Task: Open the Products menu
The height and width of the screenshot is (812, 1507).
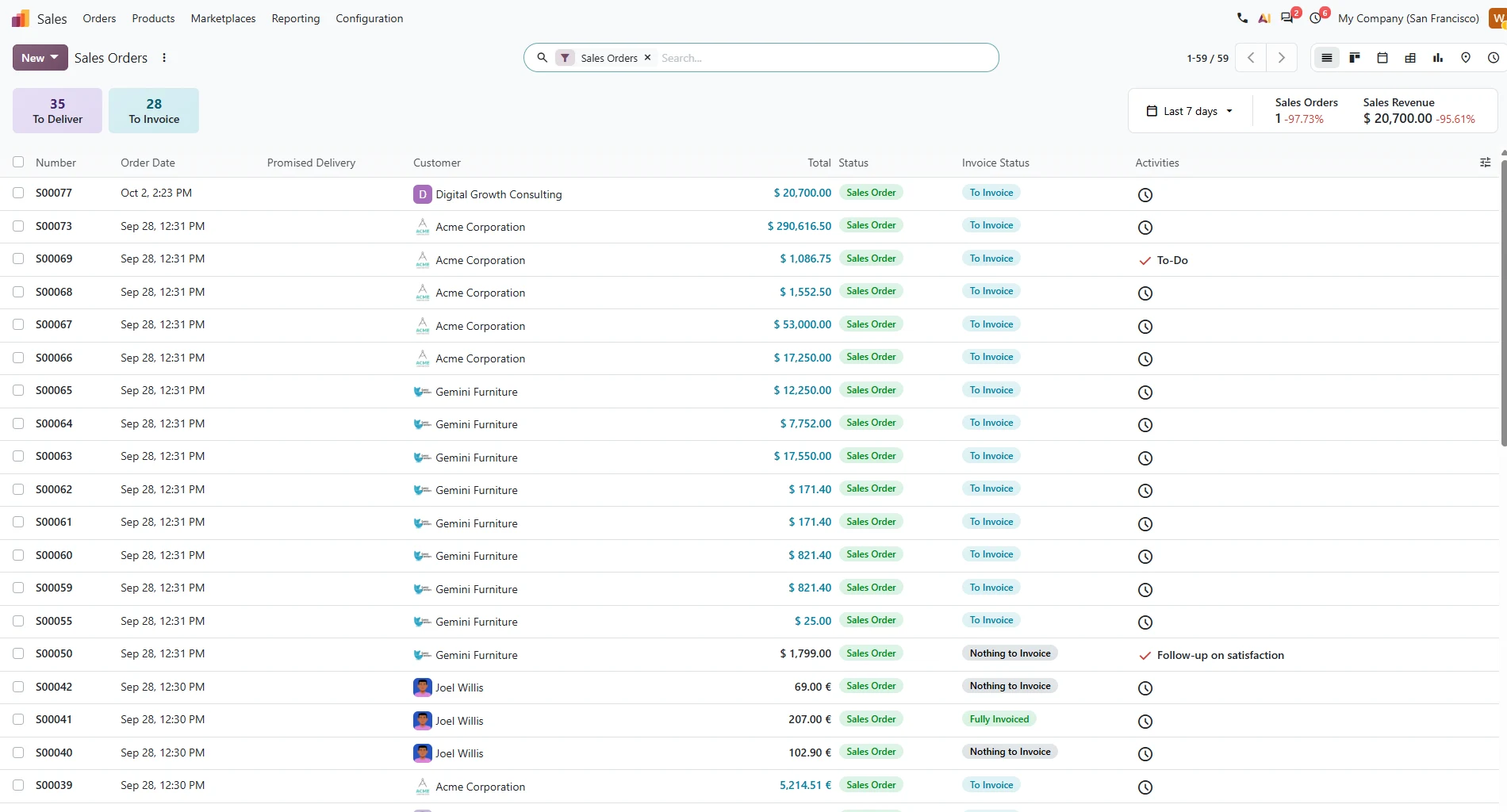Action: click(x=153, y=18)
